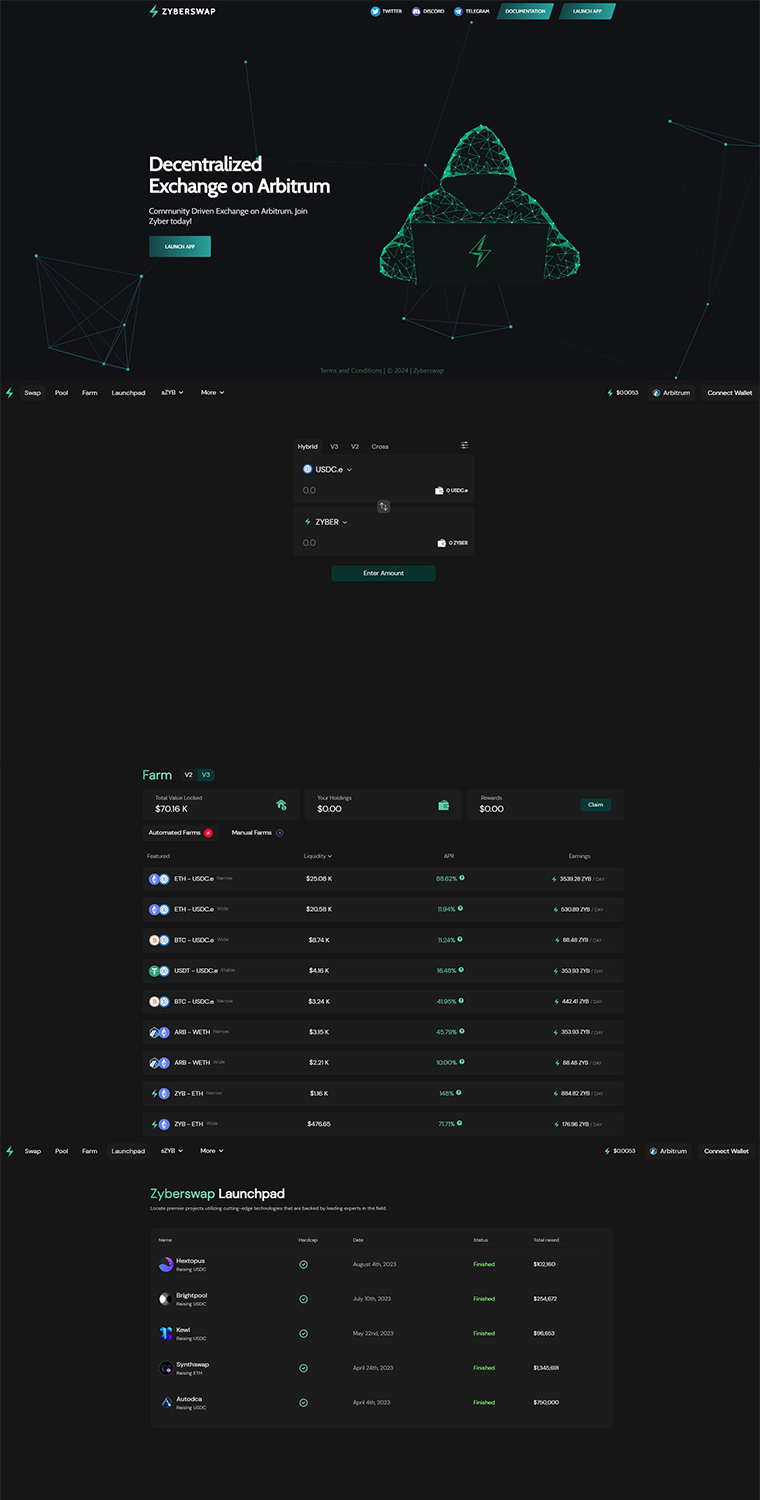Click the USDC.e amount input field
The image size is (760, 1500).
click(x=360, y=490)
